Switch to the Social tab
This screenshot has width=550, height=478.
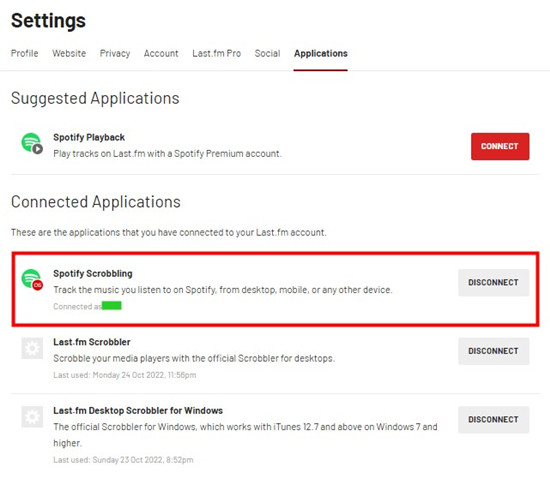tap(267, 53)
